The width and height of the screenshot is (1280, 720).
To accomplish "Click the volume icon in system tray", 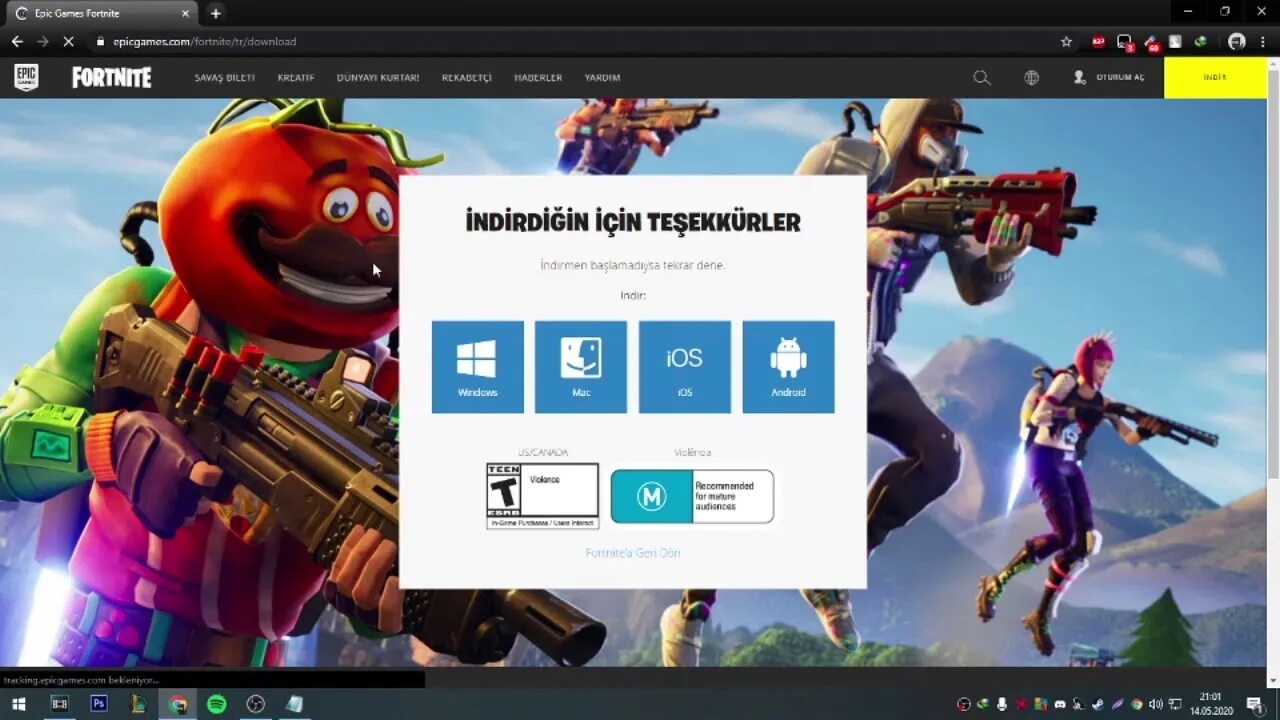I will coord(1156,704).
